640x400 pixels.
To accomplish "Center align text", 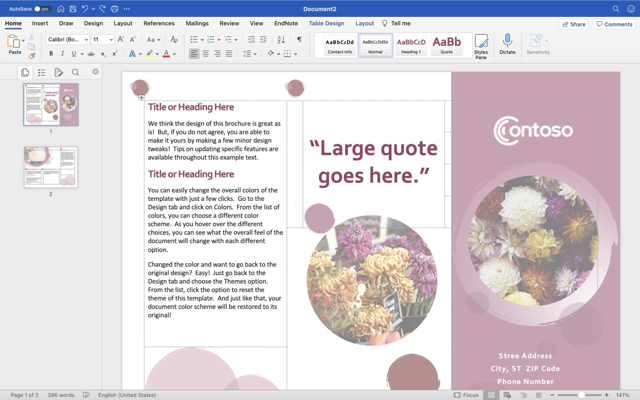I will click(206, 53).
